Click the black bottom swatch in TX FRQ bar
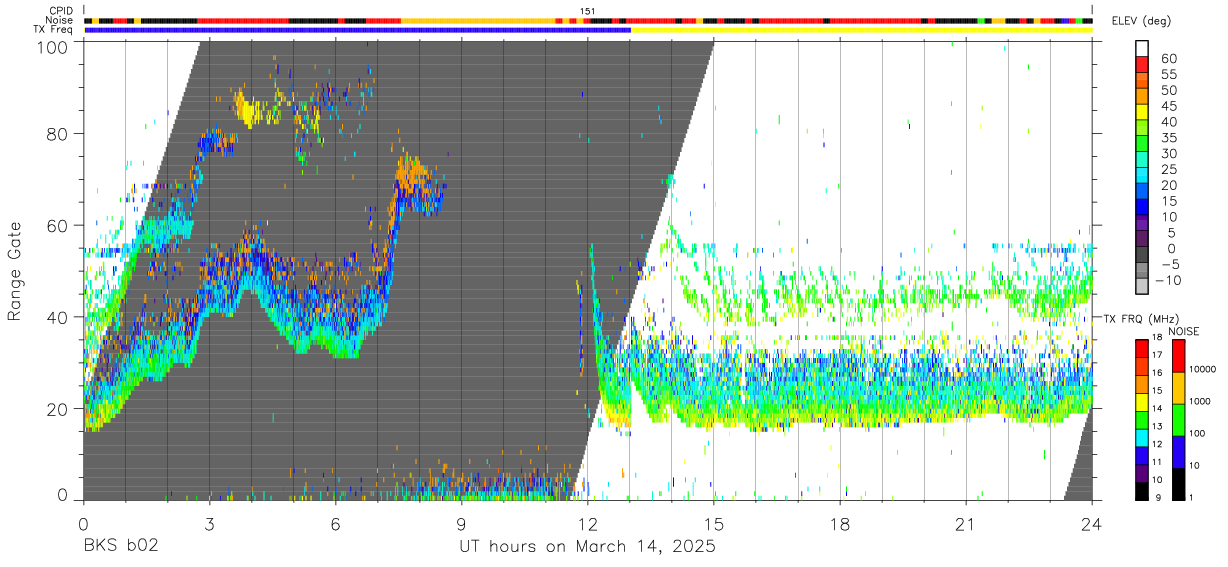The height and width of the screenshot is (567, 1228). click(1143, 490)
